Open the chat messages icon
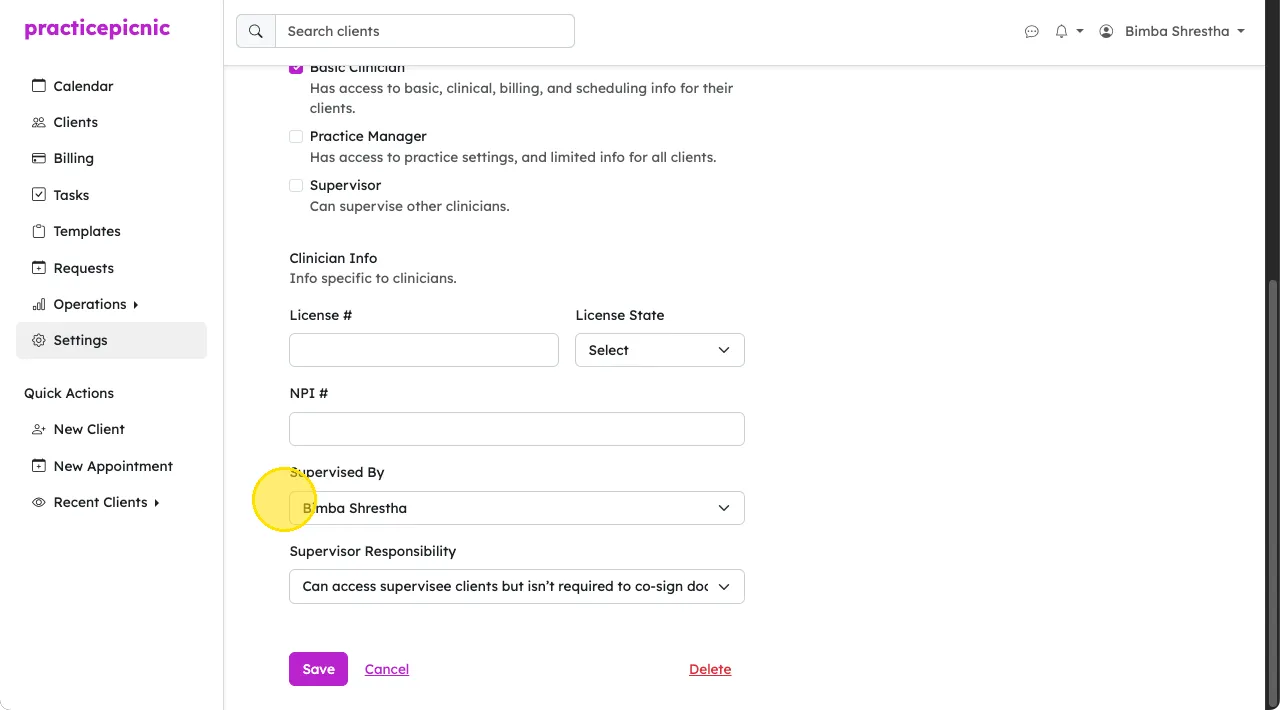 [x=1032, y=31]
